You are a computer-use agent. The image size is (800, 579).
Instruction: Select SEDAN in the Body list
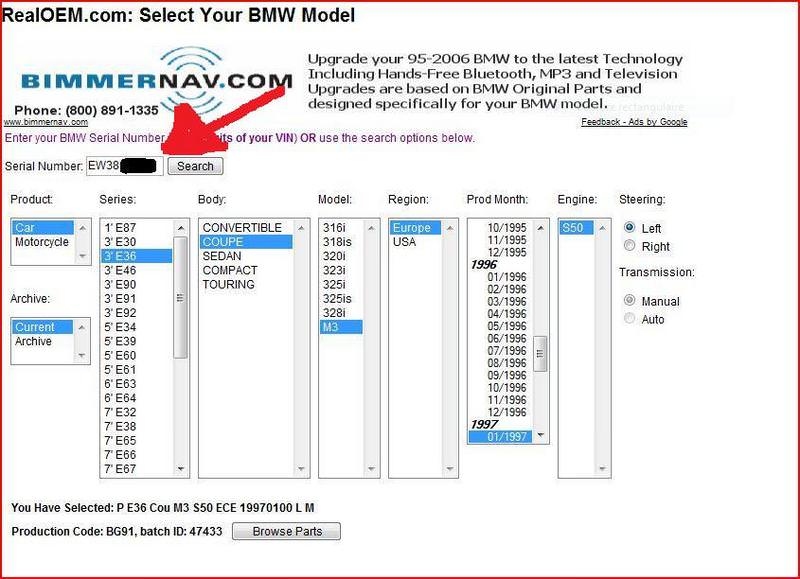point(246,256)
